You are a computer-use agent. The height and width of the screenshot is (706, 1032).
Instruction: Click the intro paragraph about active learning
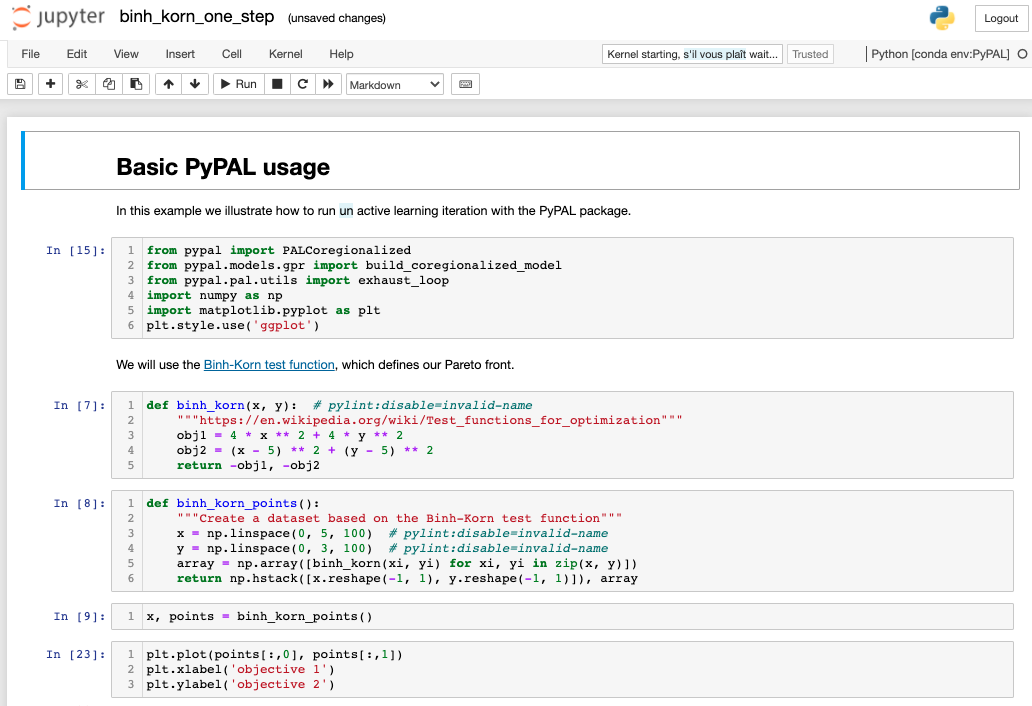coord(373,211)
